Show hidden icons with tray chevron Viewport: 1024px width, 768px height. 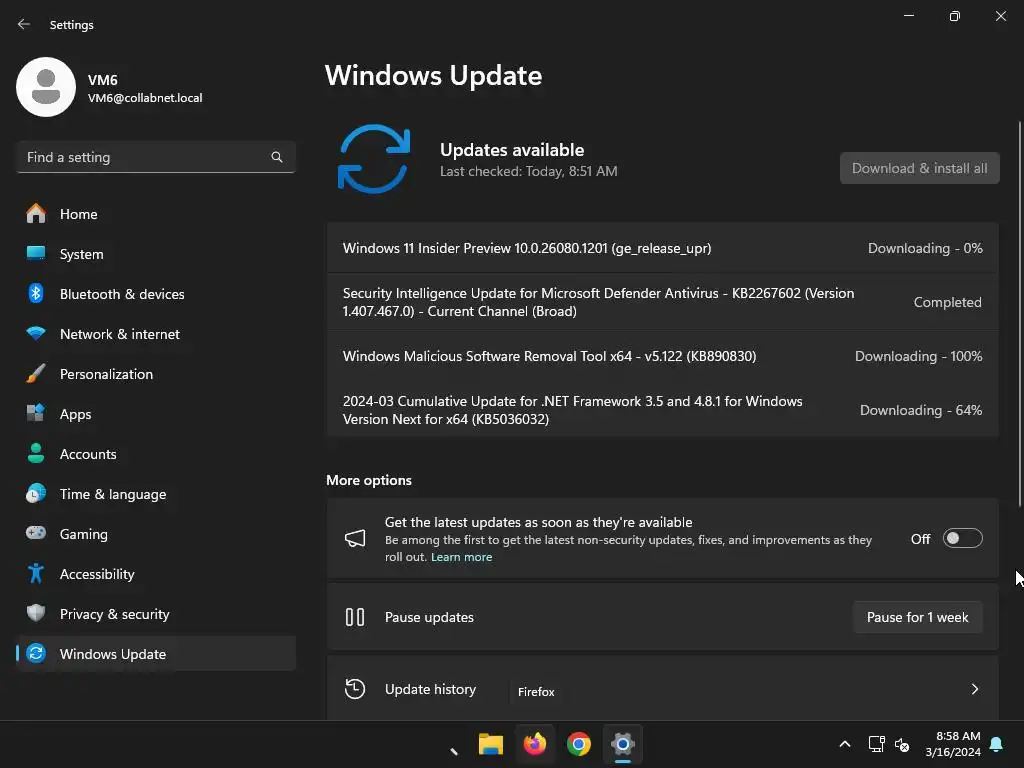click(x=844, y=744)
